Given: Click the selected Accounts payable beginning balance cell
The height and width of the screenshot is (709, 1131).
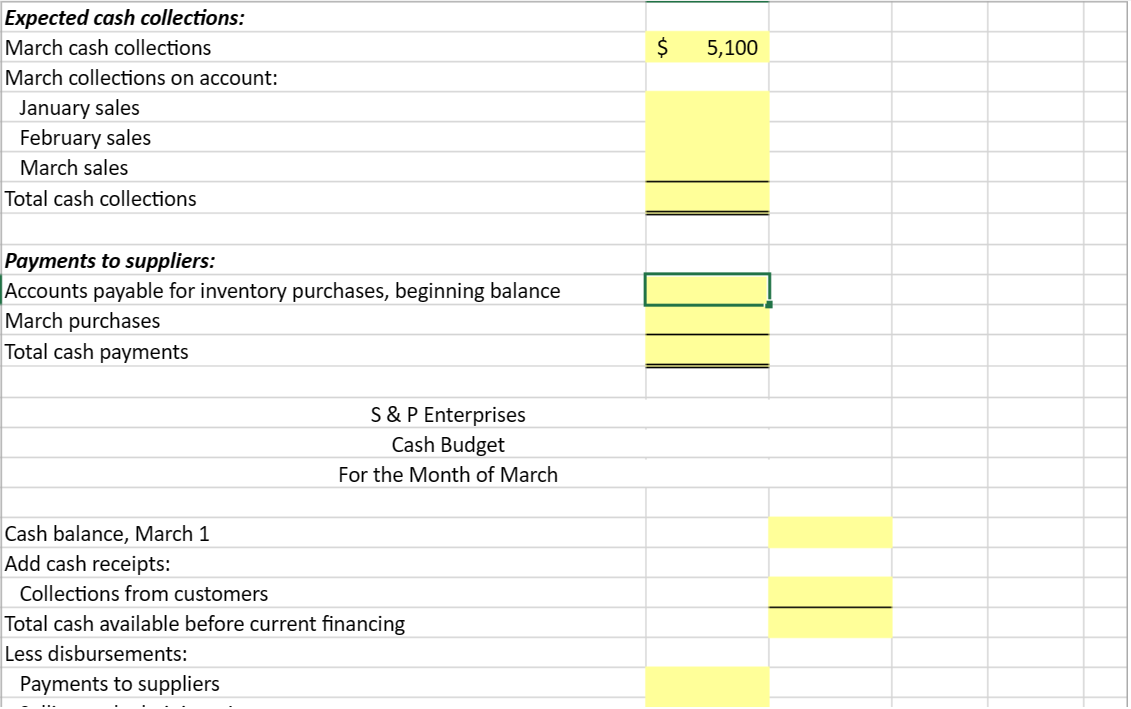Looking at the screenshot, I should click(707, 290).
